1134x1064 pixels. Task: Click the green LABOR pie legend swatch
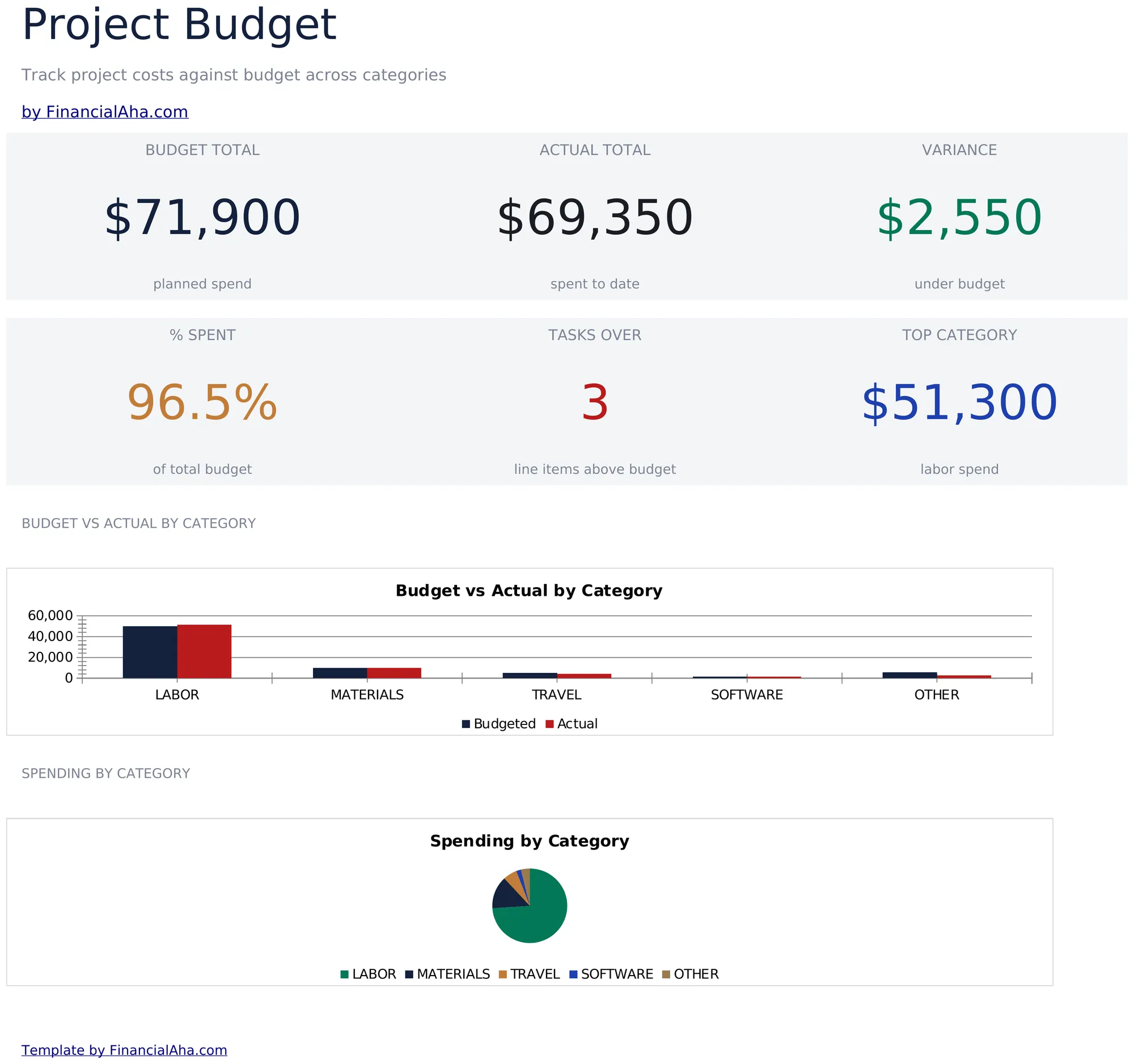tap(345, 974)
